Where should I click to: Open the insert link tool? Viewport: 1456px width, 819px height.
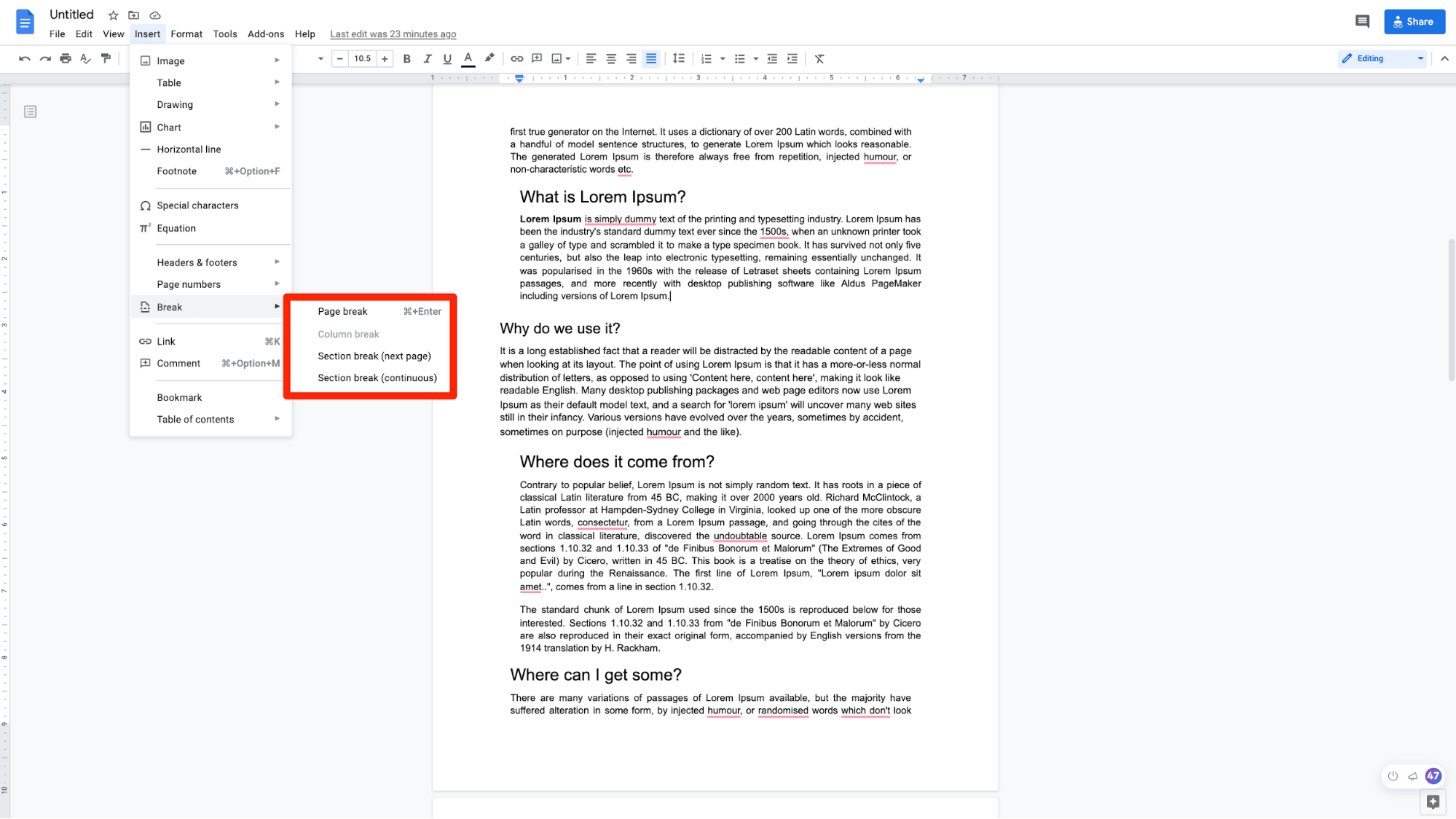pyautogui.click(x=516, y=58)
